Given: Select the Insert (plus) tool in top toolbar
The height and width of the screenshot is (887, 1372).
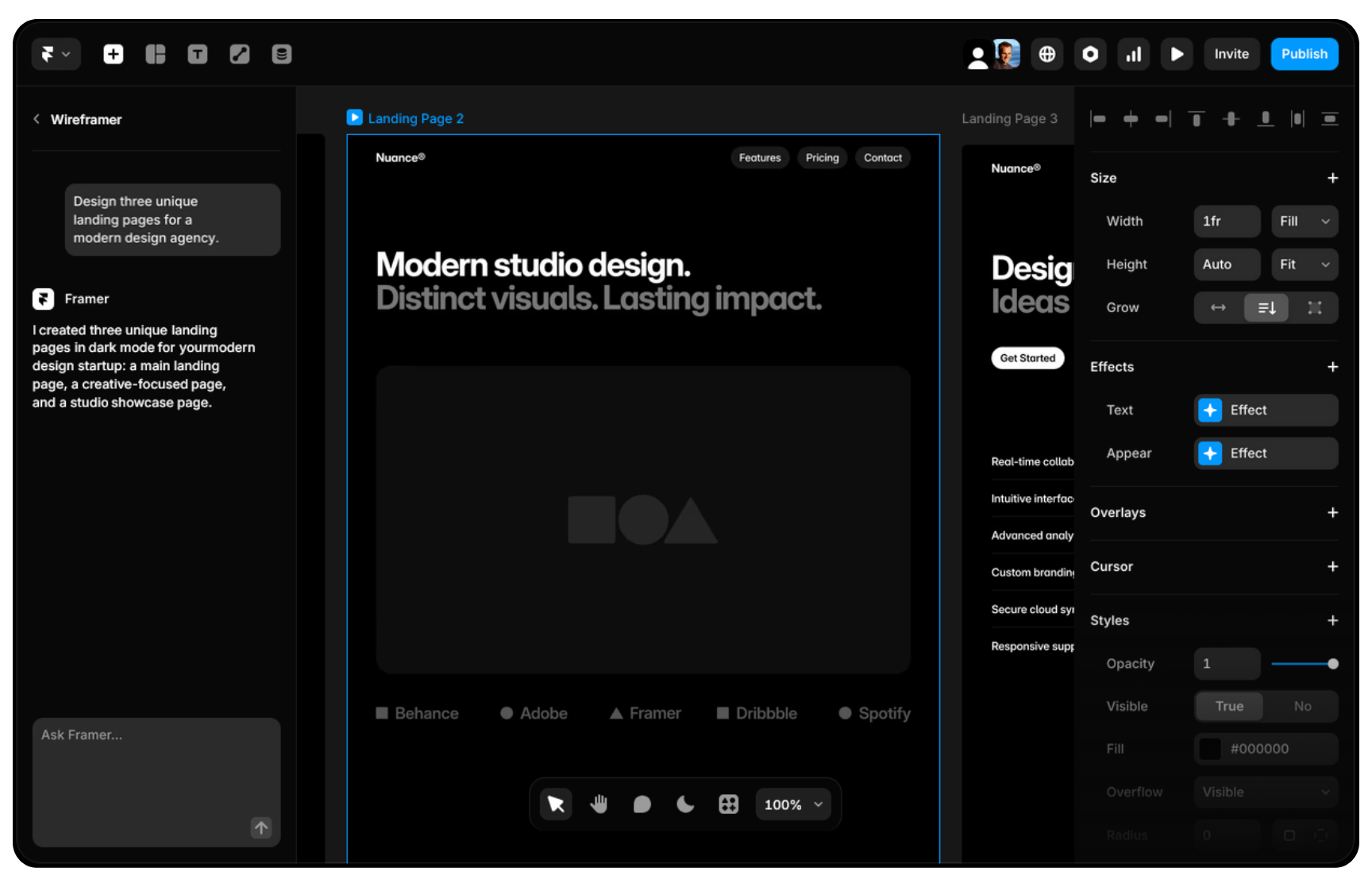Looking at the screenshot, I should click(113, 53).
